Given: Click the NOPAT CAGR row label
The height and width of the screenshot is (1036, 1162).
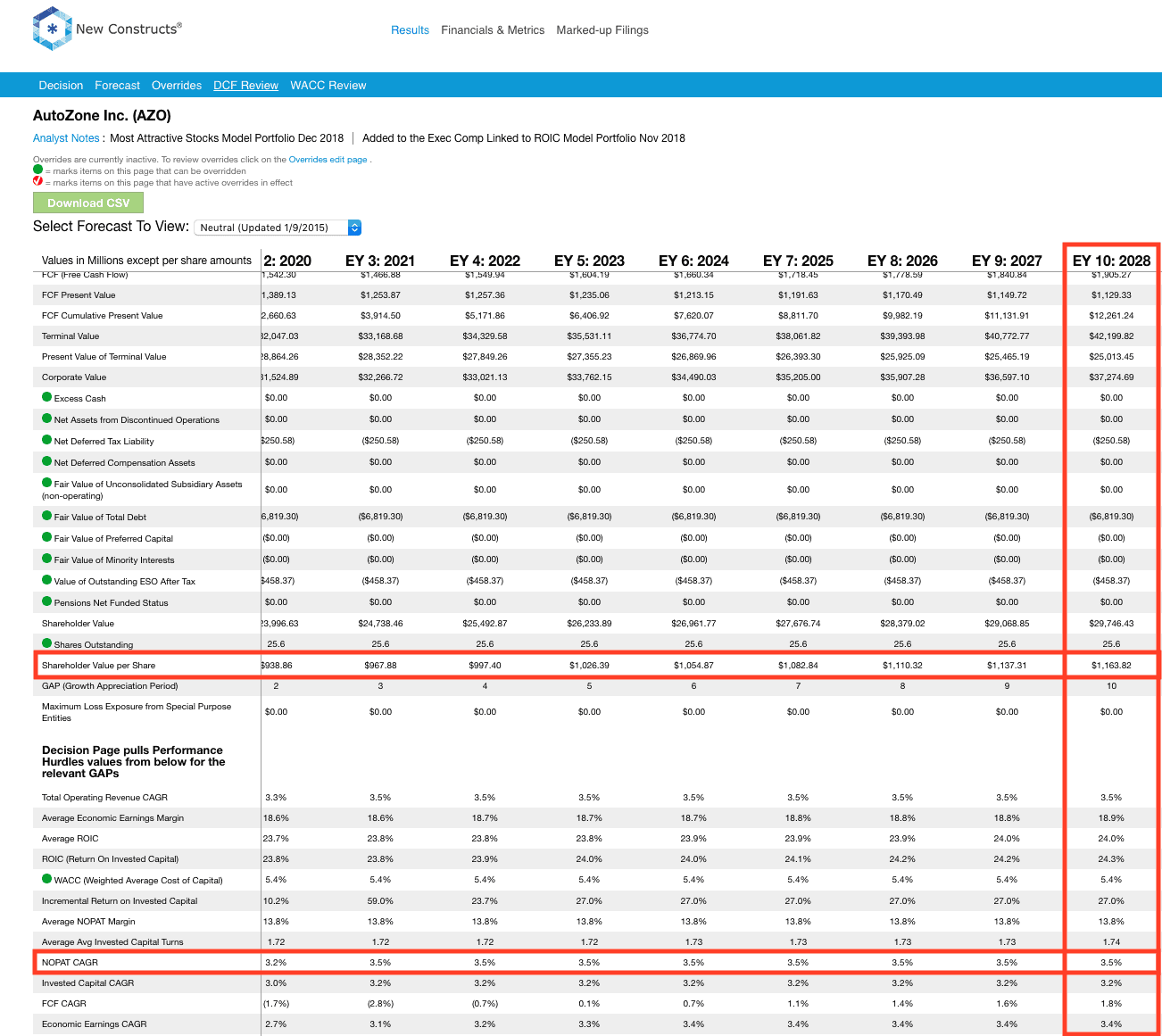Looking at the screenshot, I should [x=70, y=963].
